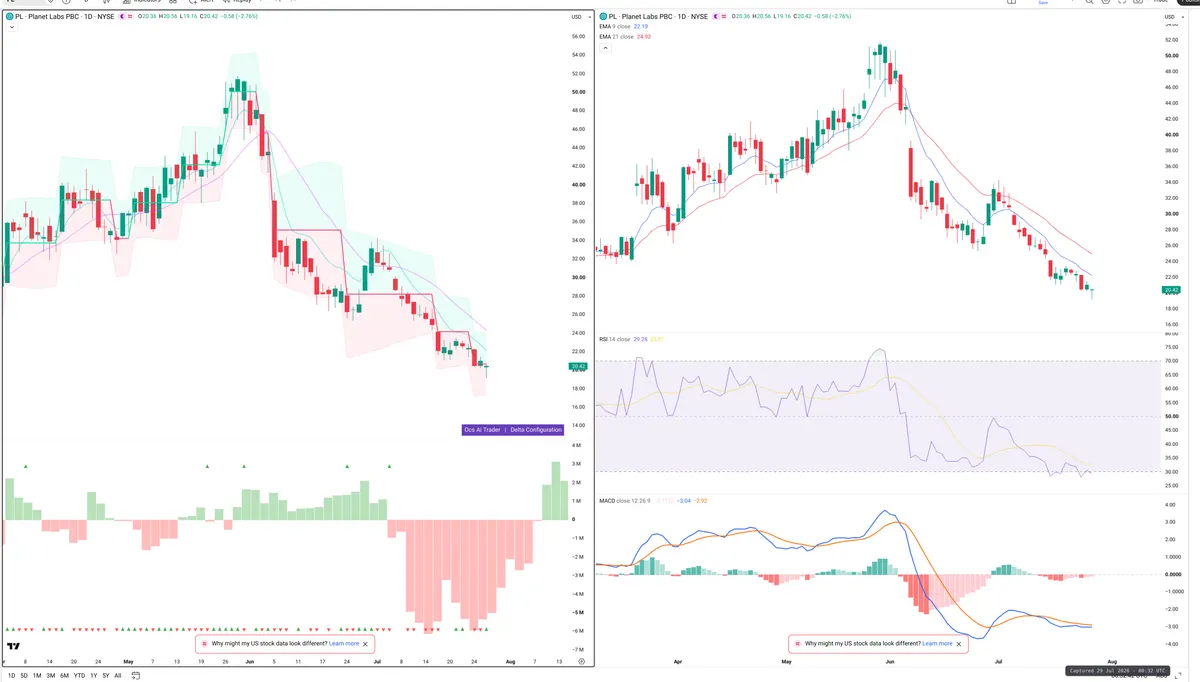This screenshot has height=682, width=1200.
Task: Select 1D time range
Action: pyautogui.click(x=11, y=676)
